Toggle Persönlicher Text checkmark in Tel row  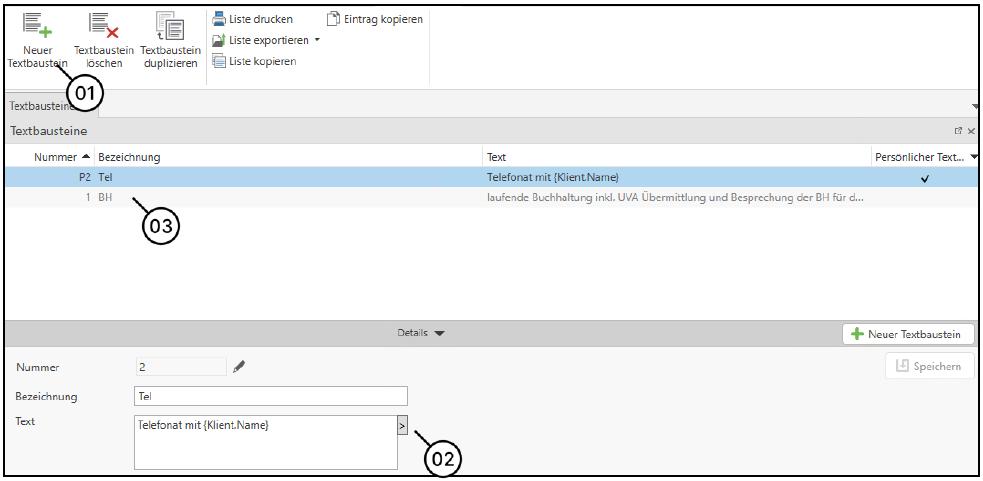(x=925, y=178)
